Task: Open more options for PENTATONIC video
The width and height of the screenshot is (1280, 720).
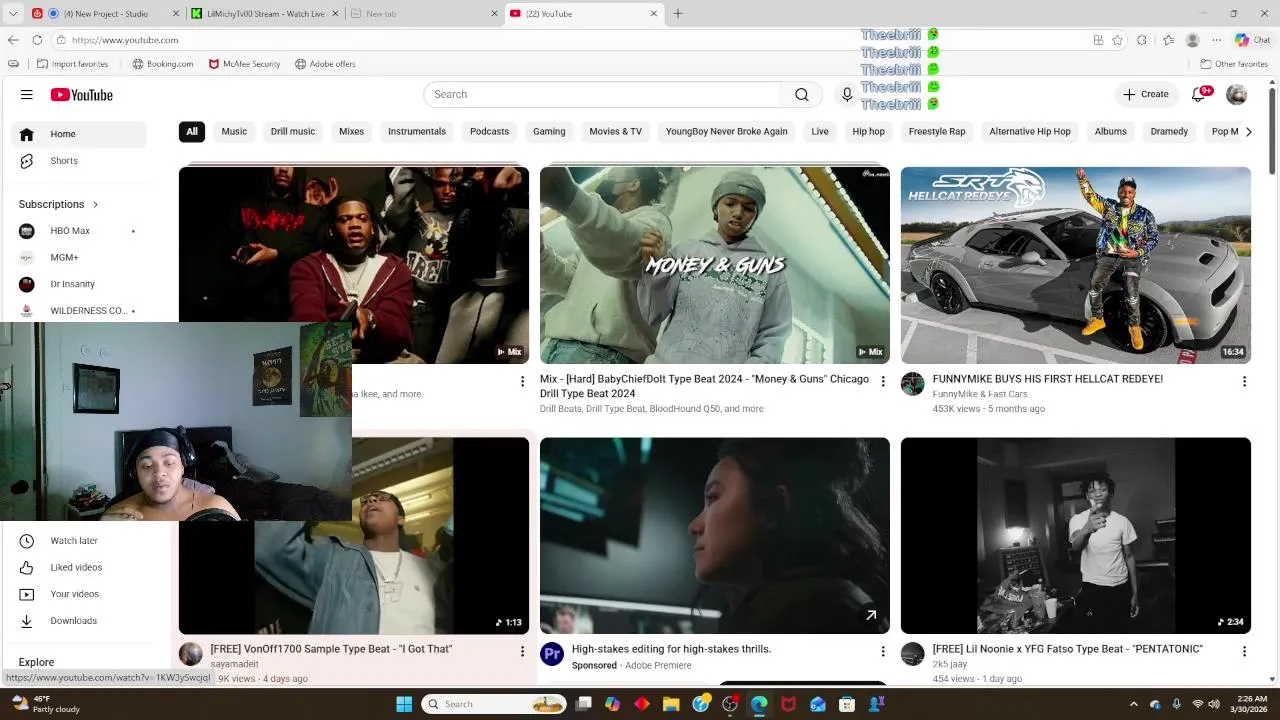Action: pos(1244,651)
